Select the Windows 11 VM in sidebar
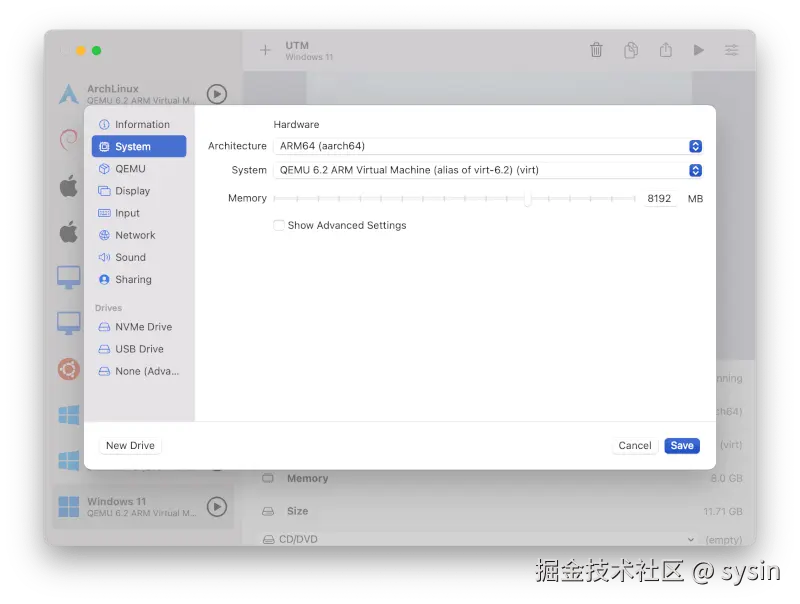Screen dimensions: 800x604 pyautogui.click(x=143, y=507)
